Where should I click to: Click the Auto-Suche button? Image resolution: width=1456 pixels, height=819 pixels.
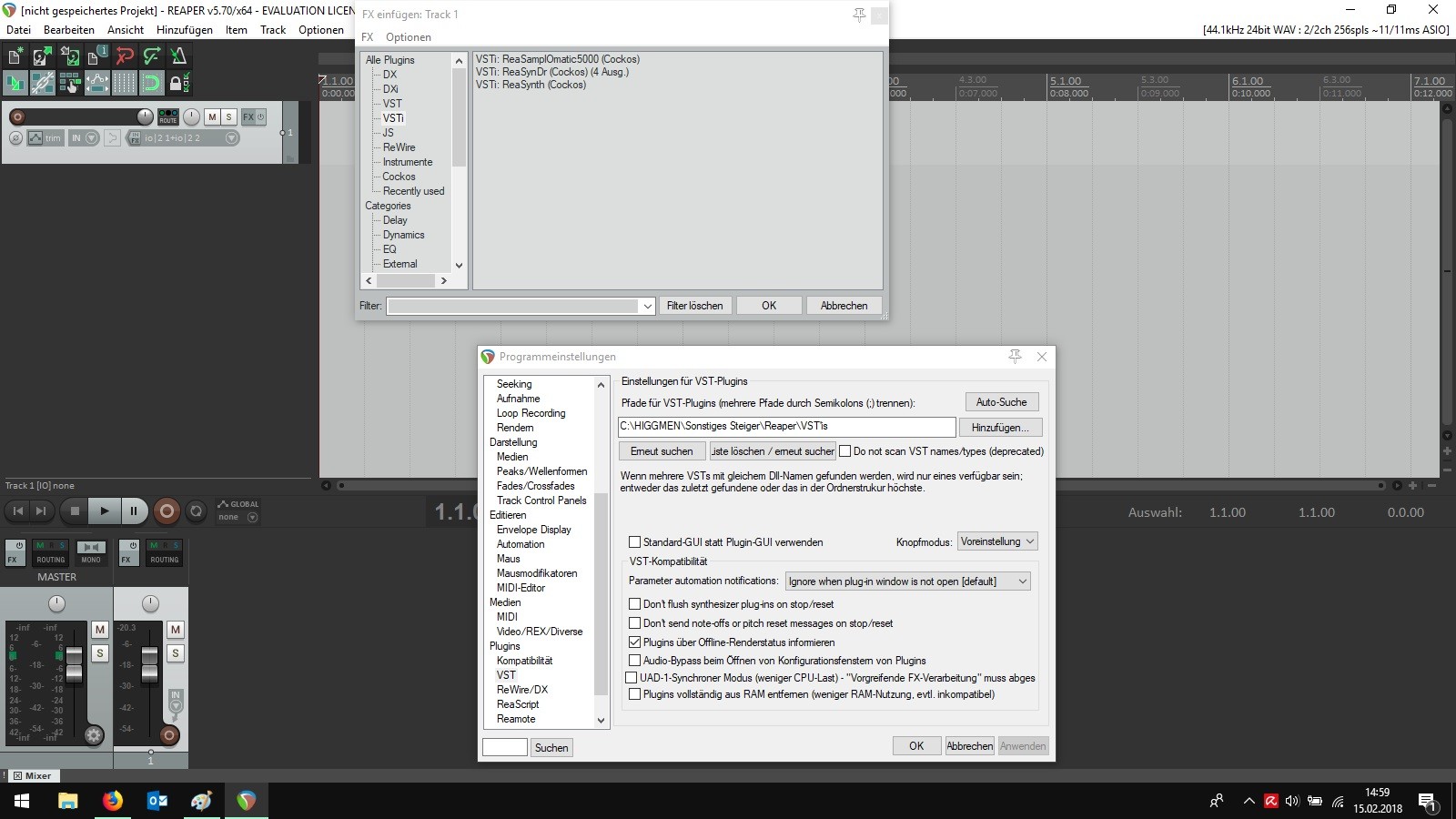tap(1001, 402)
